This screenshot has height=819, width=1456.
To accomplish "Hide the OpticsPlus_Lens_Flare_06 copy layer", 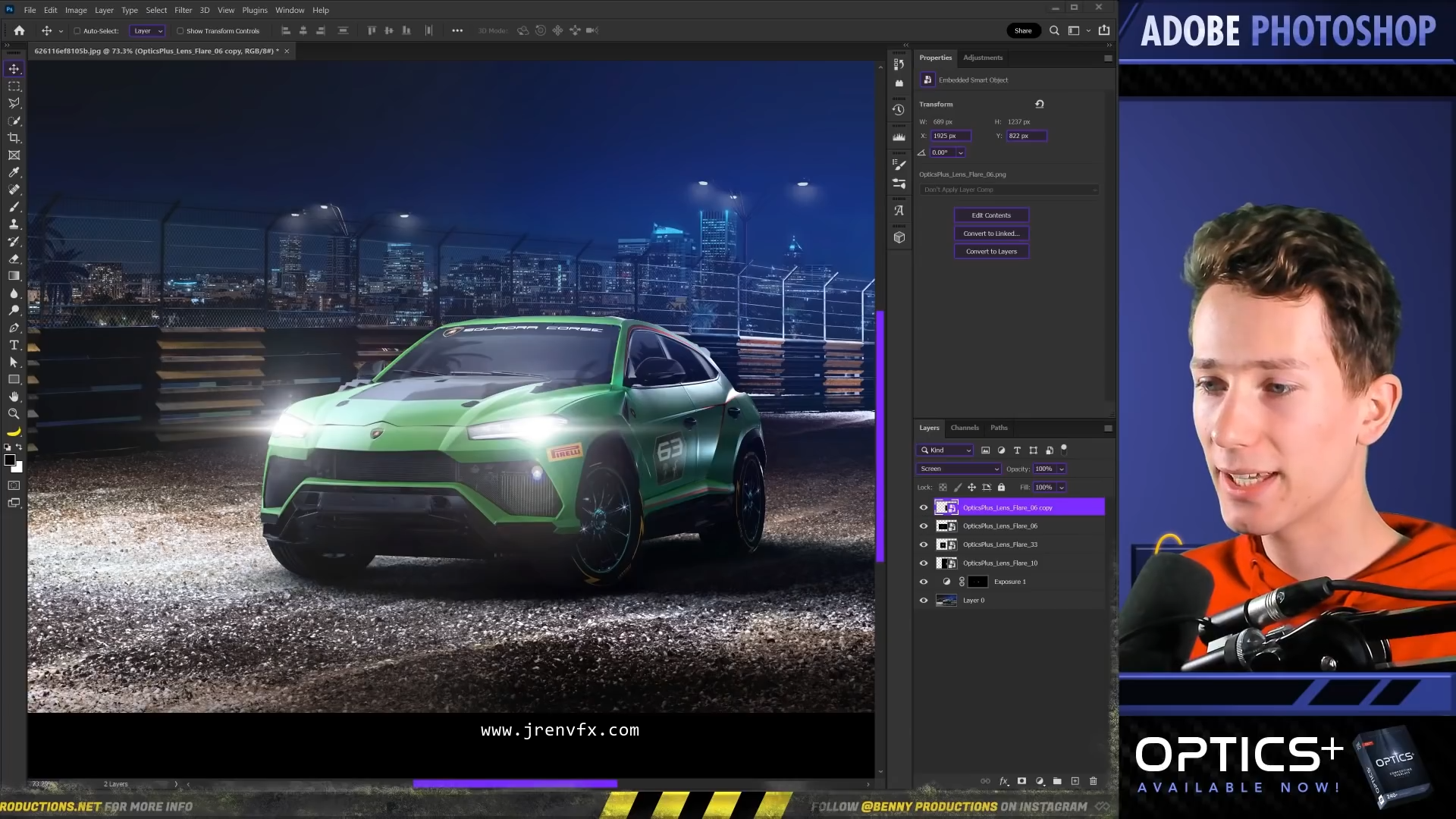I will (924, 508).
